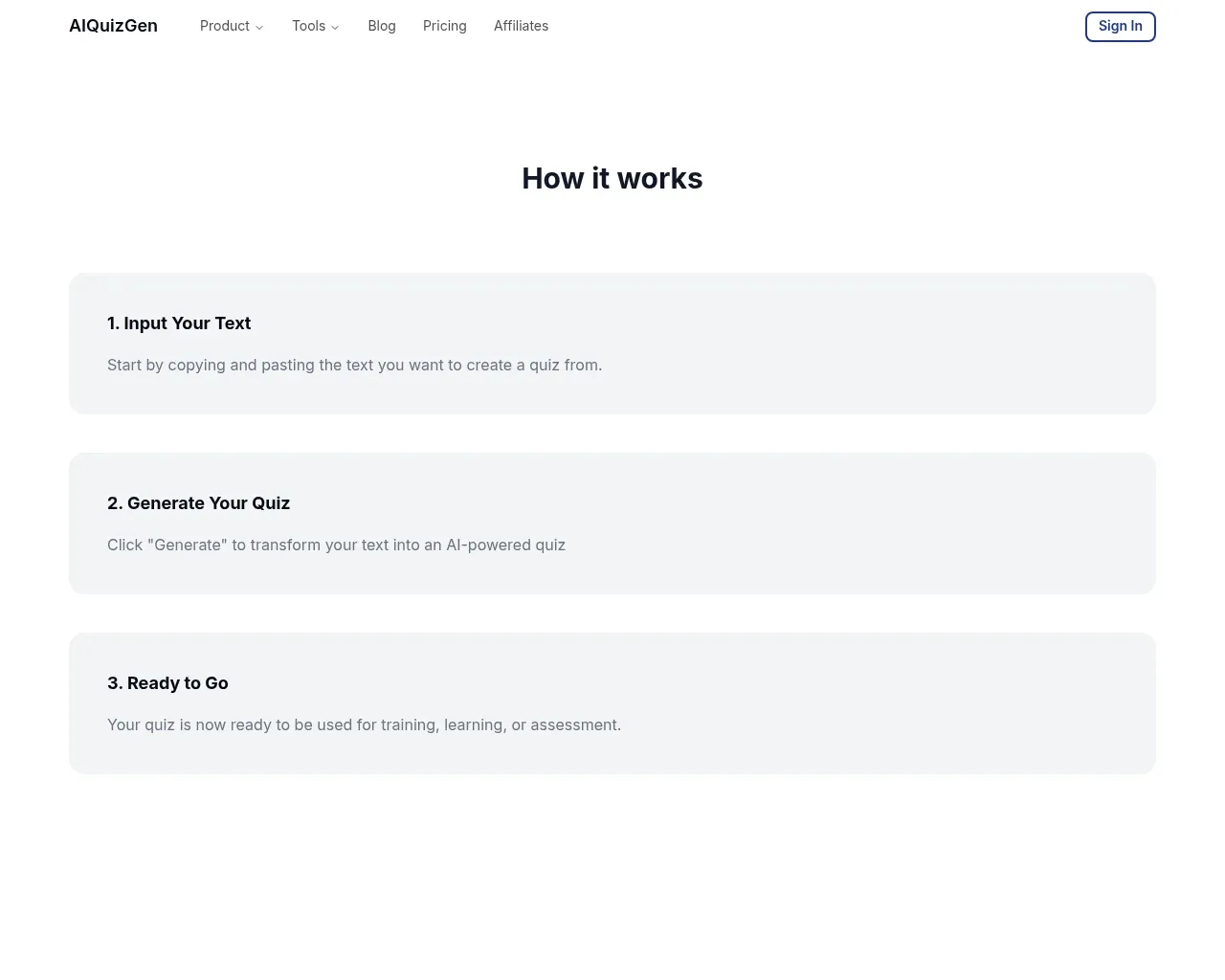Click the chevron next to Product
1225x980 pixels.
pyautogui.click(x=259, y=27)
